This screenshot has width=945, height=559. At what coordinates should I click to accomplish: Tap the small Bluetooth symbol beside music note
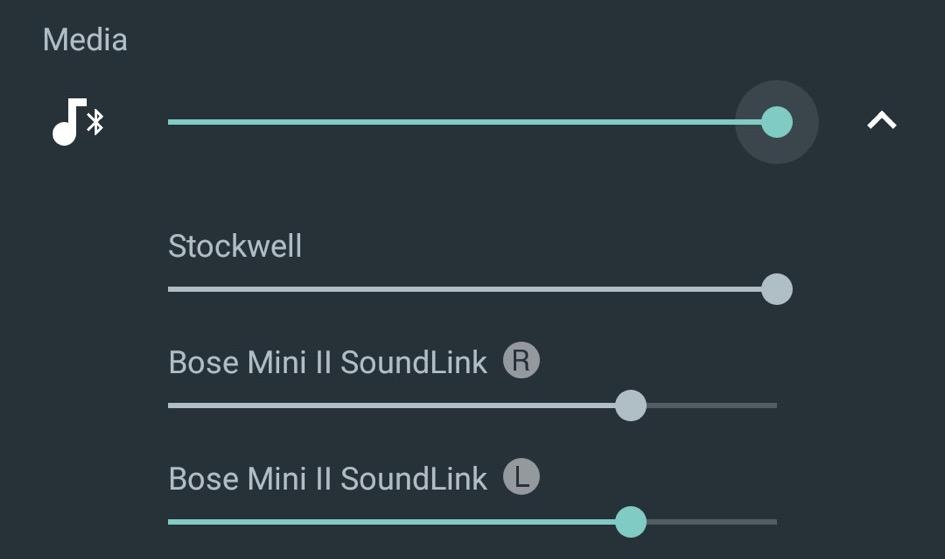95,122
